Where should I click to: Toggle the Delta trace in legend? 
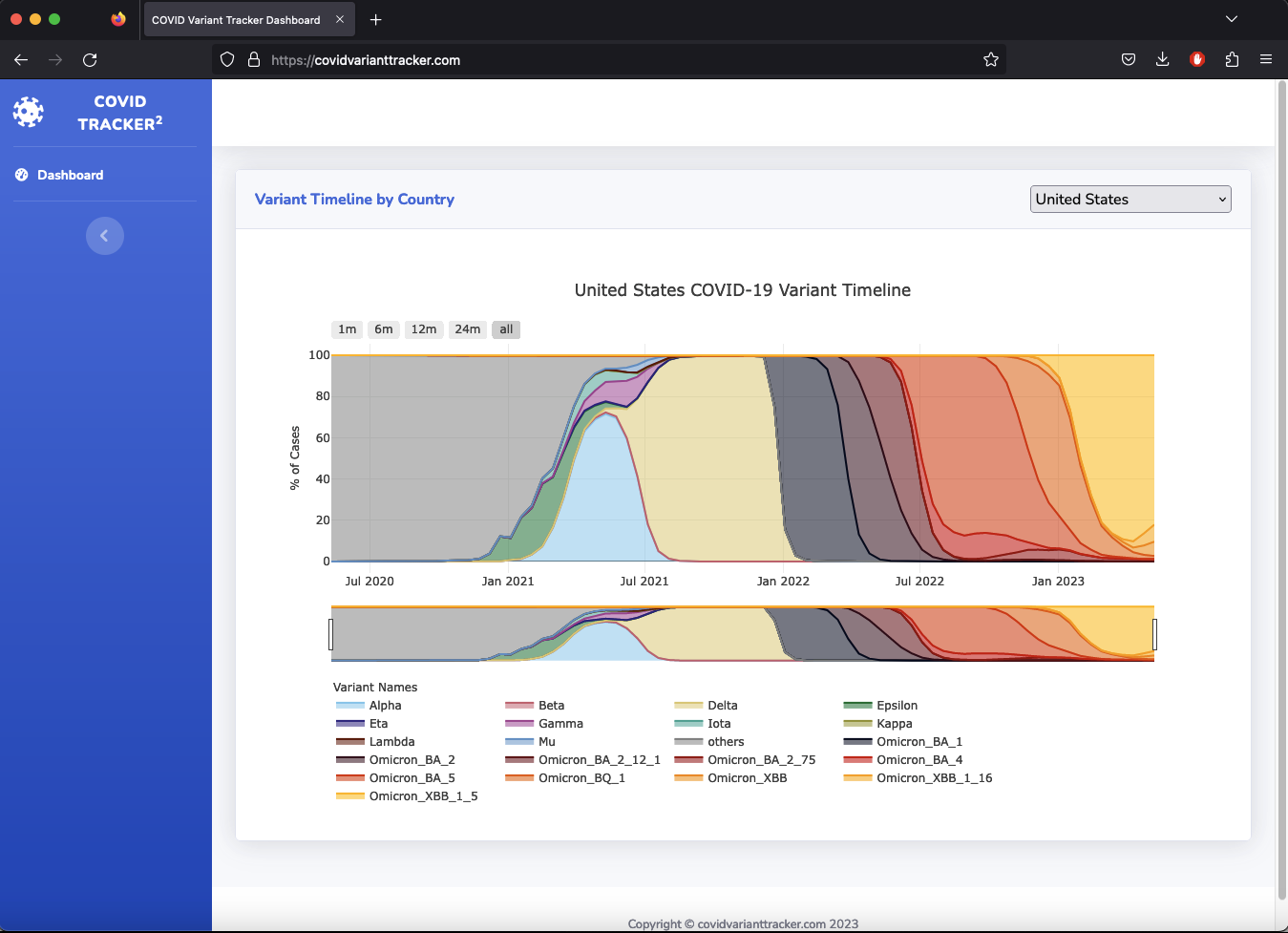tap(707, 706)
